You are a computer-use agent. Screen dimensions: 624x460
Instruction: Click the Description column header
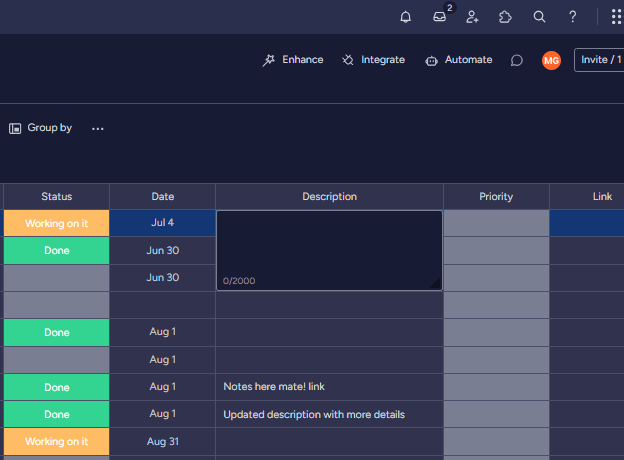(x=330, y=197)
